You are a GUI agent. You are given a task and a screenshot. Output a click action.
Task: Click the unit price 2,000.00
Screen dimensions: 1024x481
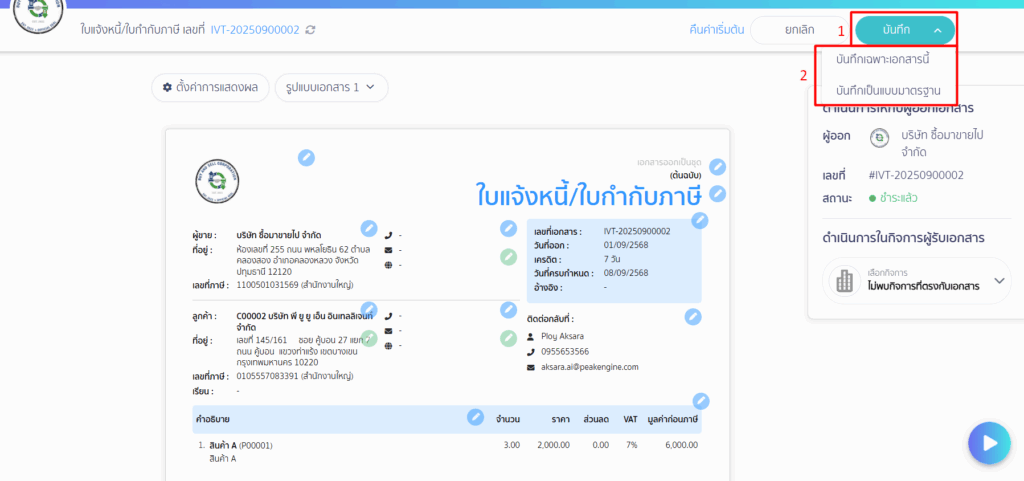[554, 445]
